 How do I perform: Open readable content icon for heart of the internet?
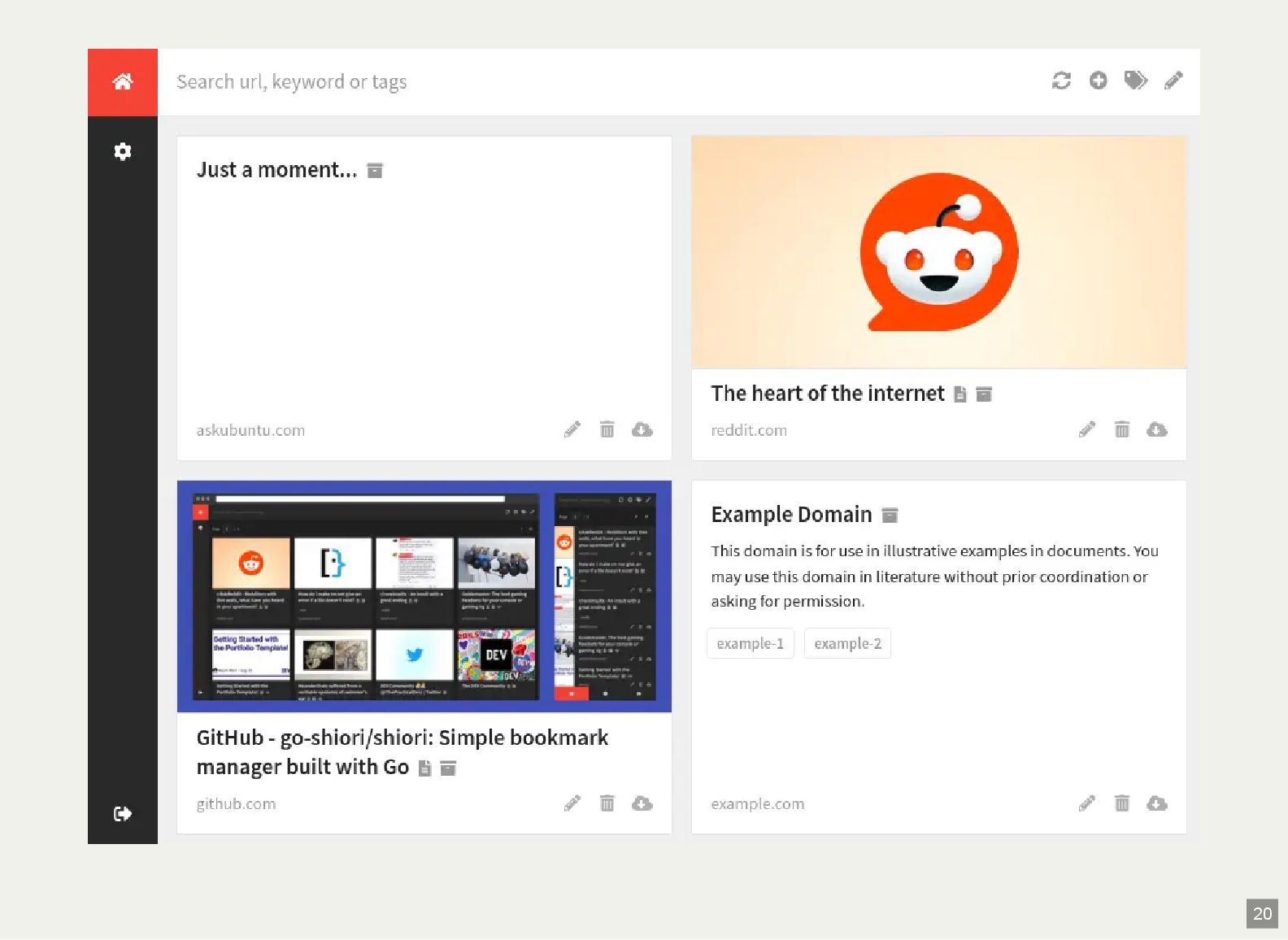[960, 394]
